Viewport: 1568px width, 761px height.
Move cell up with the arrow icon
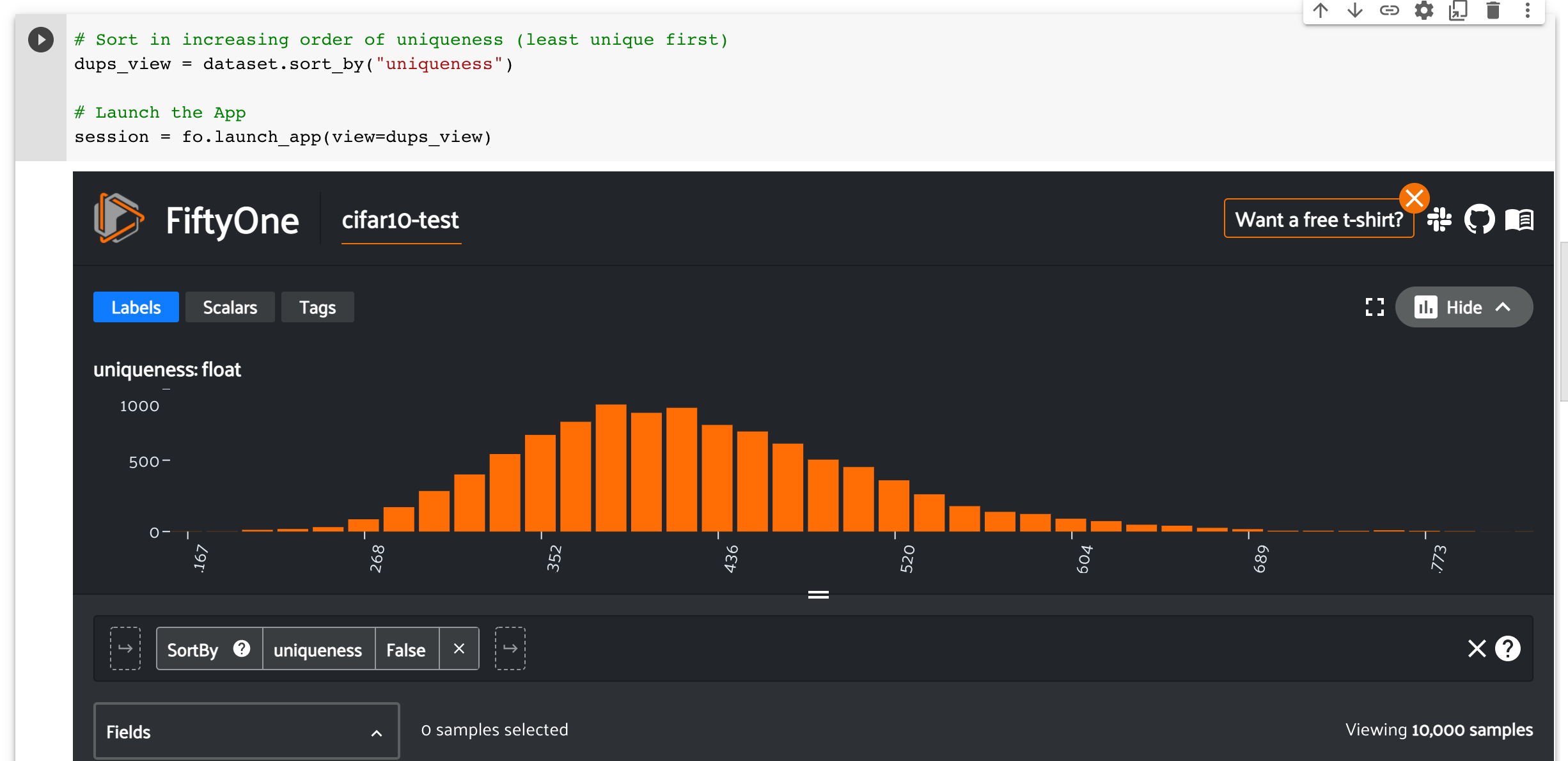click(1321, 10)
